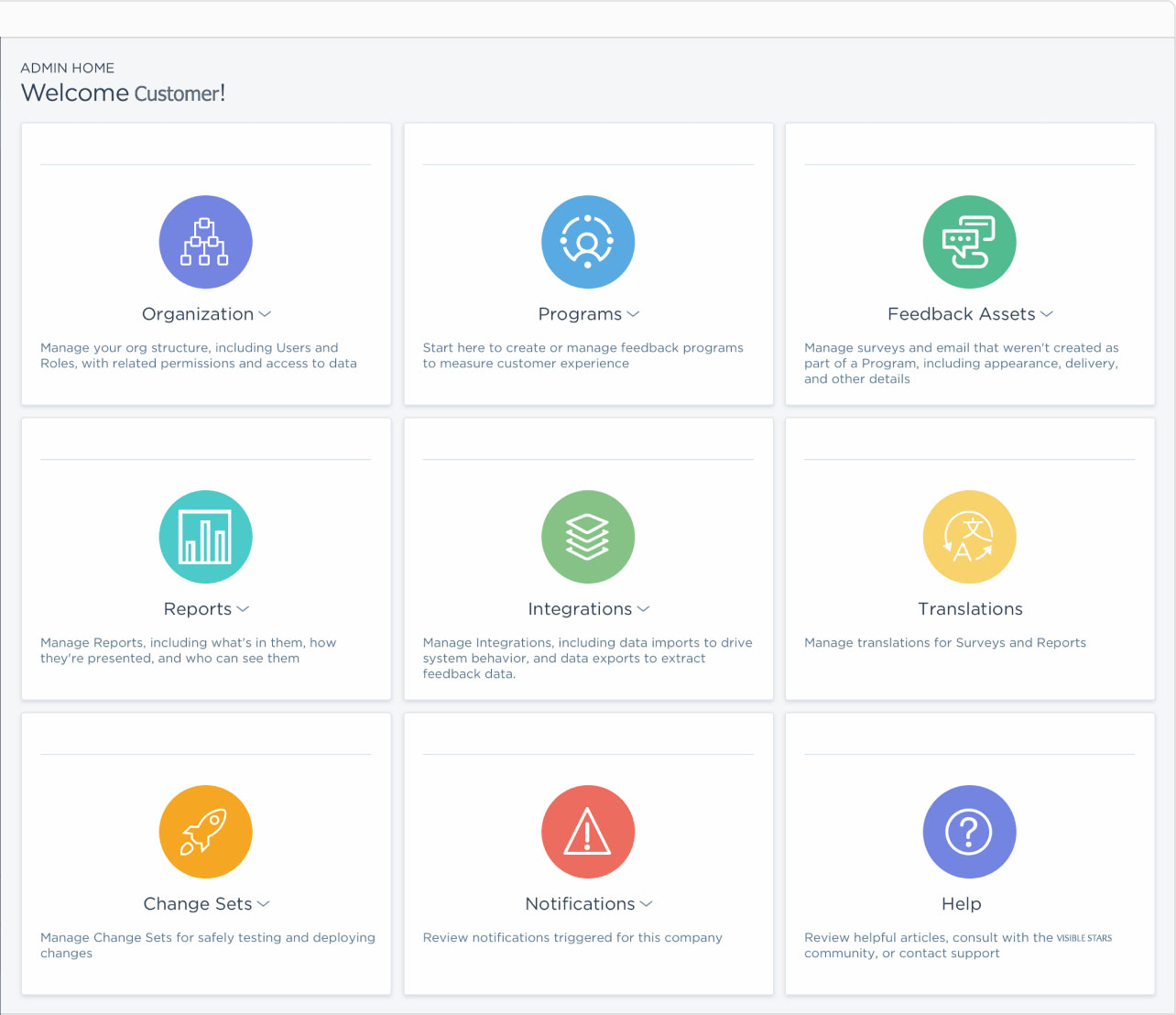Click the Manage translations for Surveys description
Screen dimensions: 1176x1015
pos(944,643)
